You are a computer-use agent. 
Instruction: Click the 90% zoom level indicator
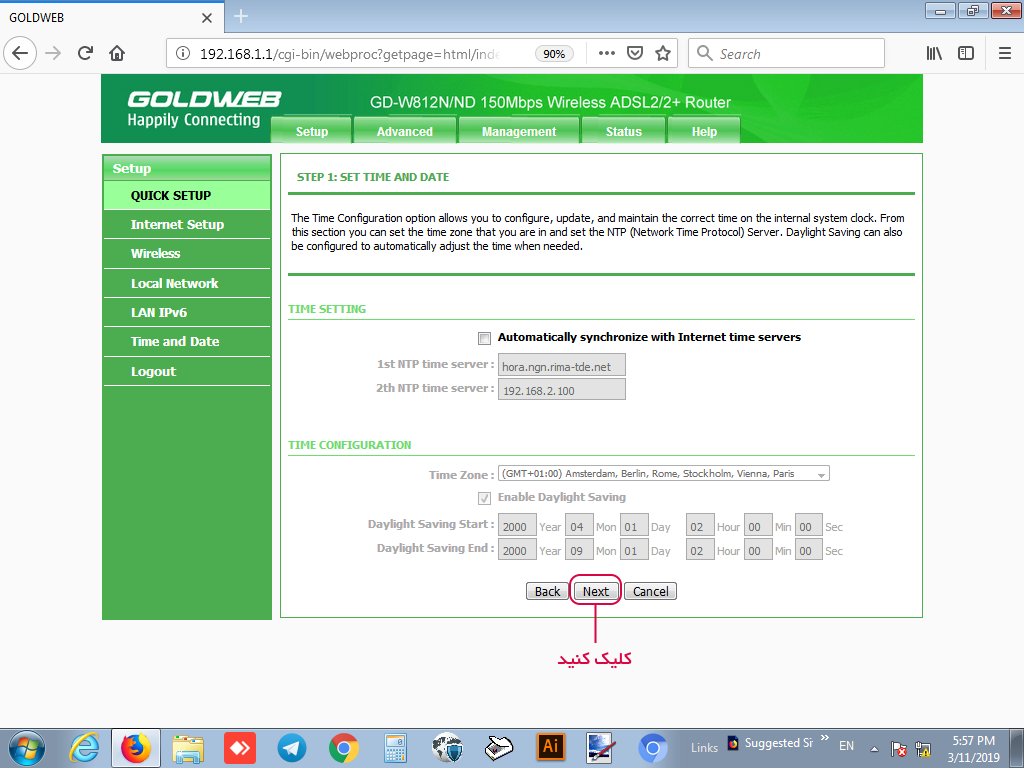click(553, 54)
